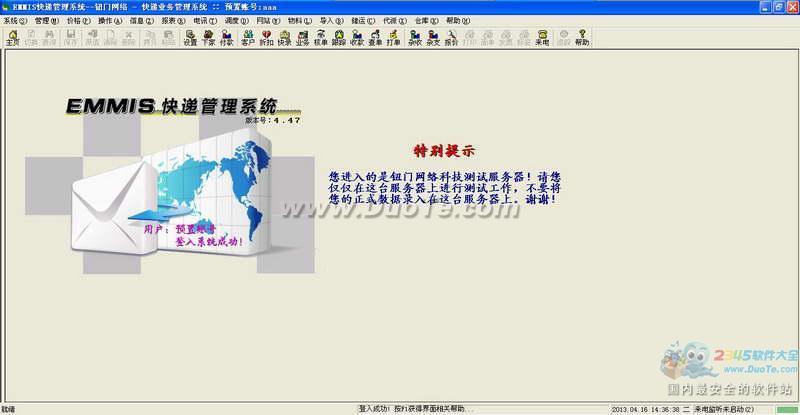Open the 报表(R) menu

click(173, 21)
